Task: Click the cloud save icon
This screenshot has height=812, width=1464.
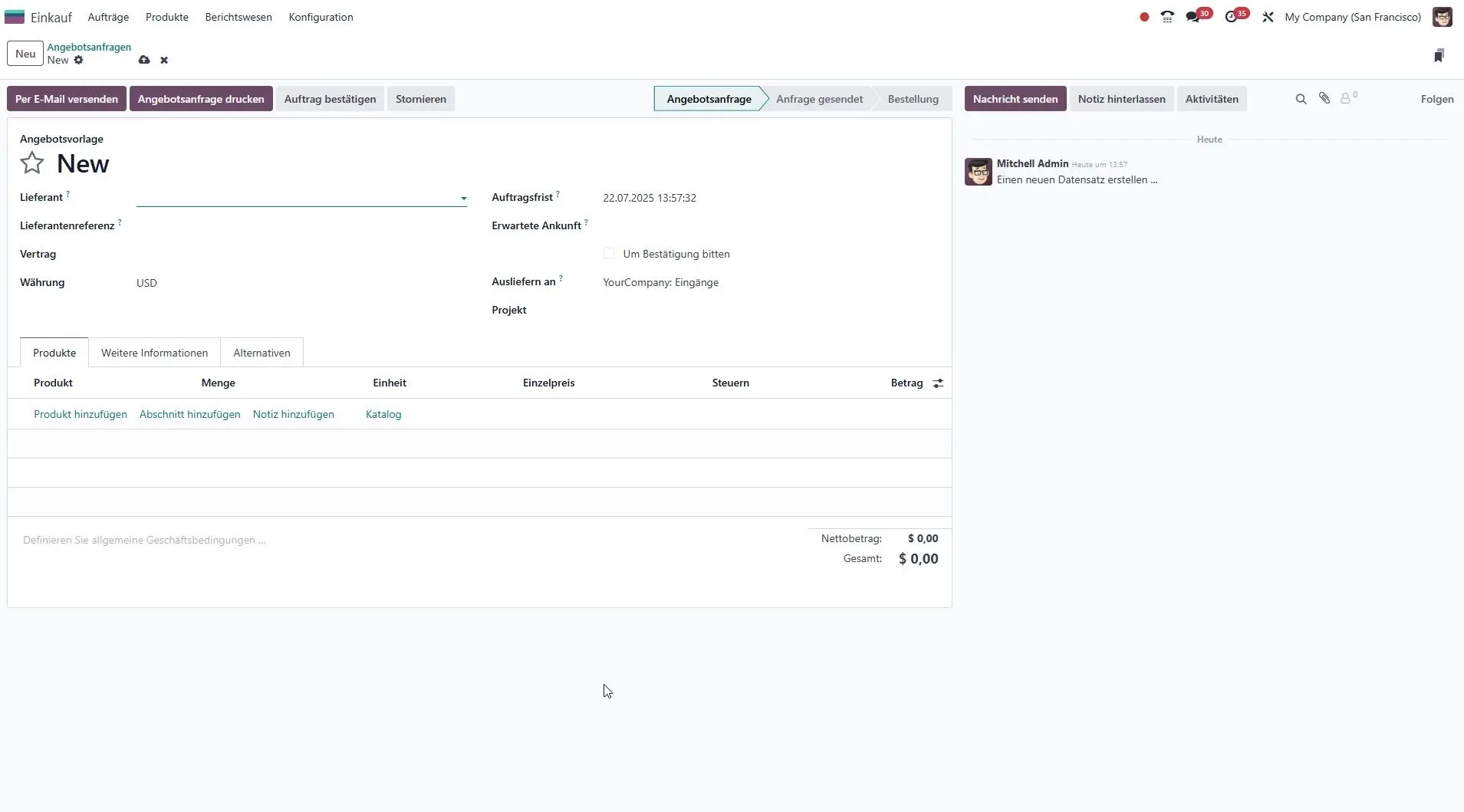Action: click(144, 60)
